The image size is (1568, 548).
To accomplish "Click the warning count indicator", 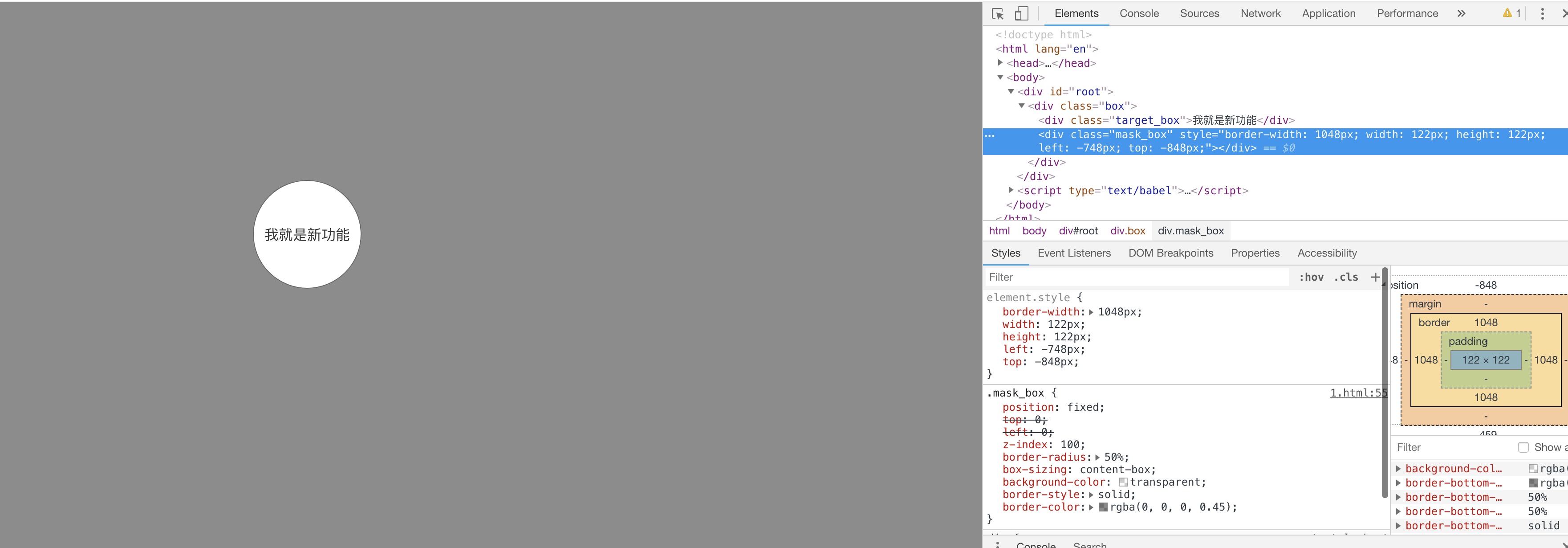I will coord(1512,13).
